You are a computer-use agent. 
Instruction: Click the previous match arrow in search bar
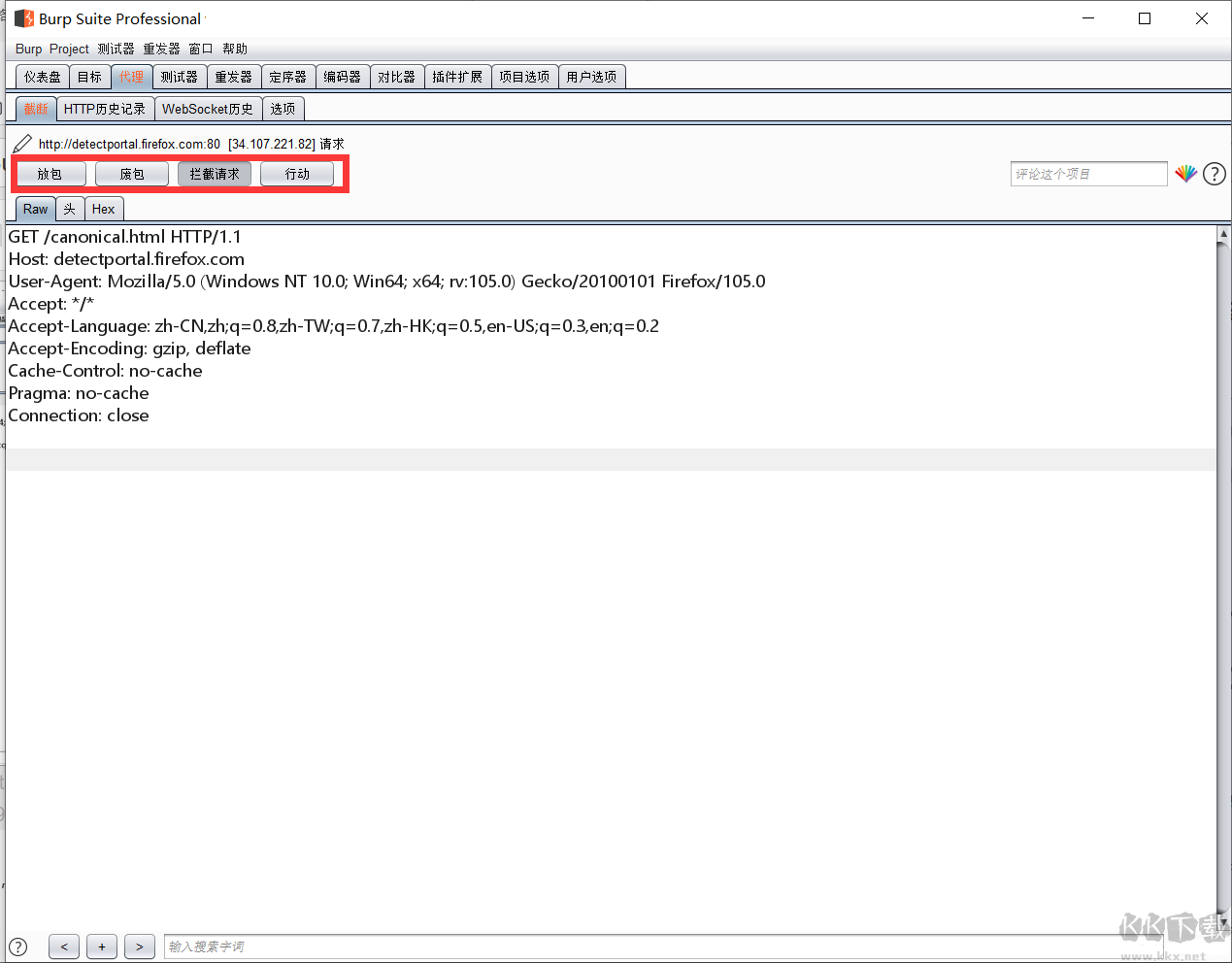coord(64,946)
